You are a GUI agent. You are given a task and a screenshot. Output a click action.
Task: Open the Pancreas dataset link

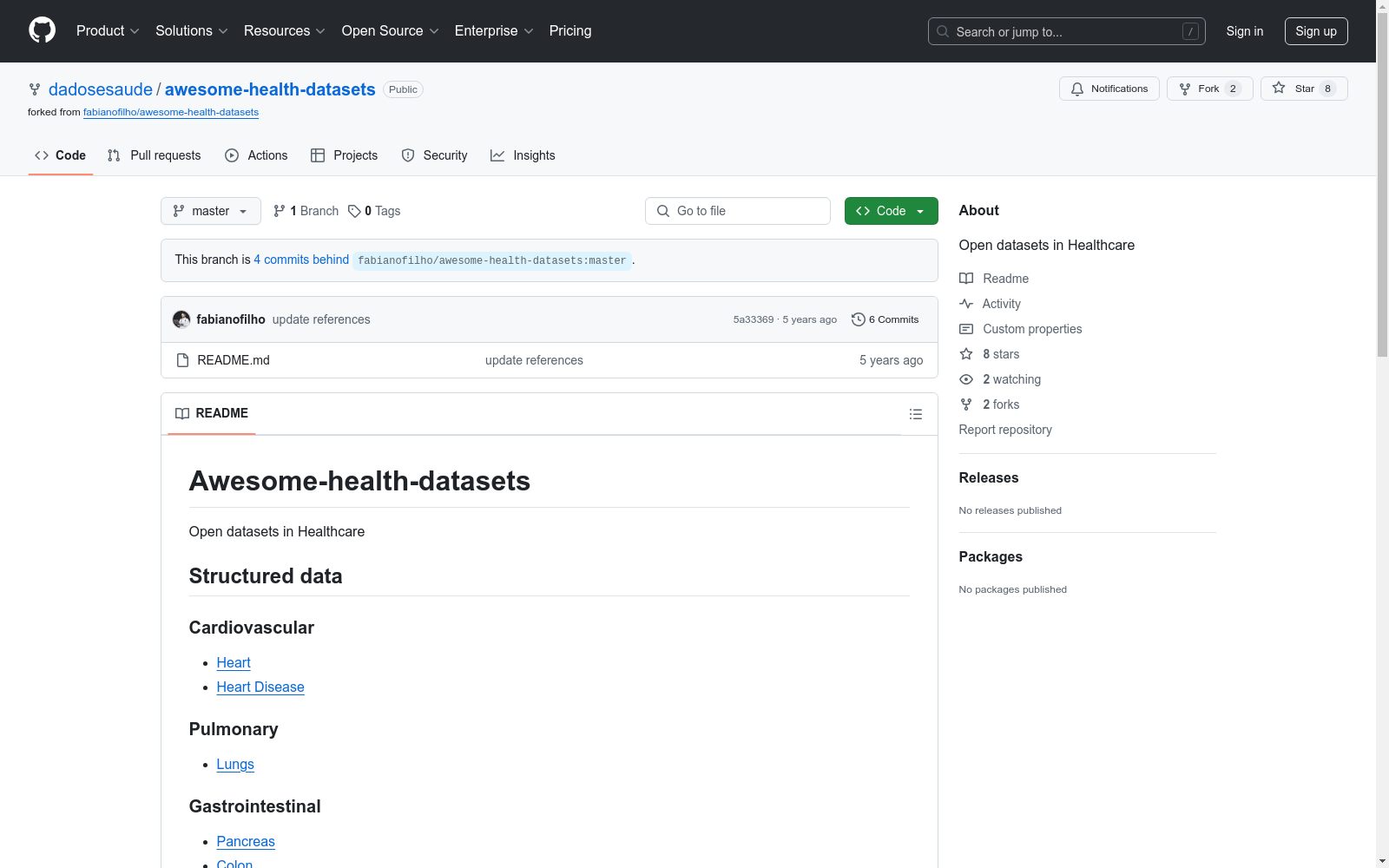tap(246, 841)
